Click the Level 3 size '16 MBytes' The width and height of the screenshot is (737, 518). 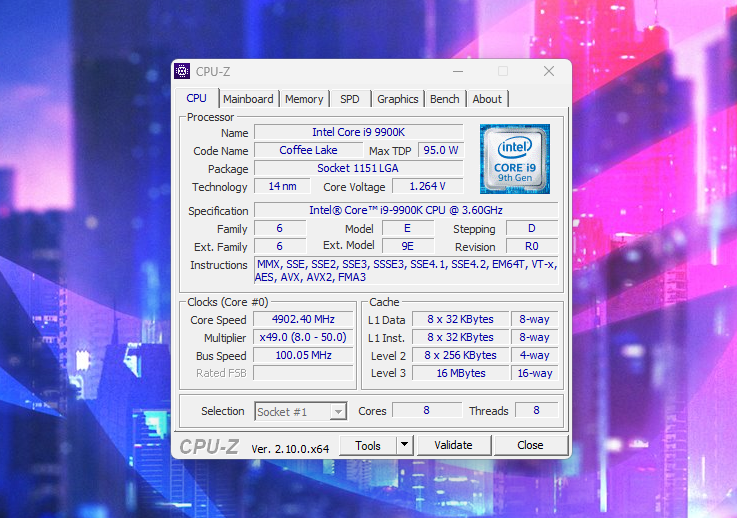coord(461,373)
